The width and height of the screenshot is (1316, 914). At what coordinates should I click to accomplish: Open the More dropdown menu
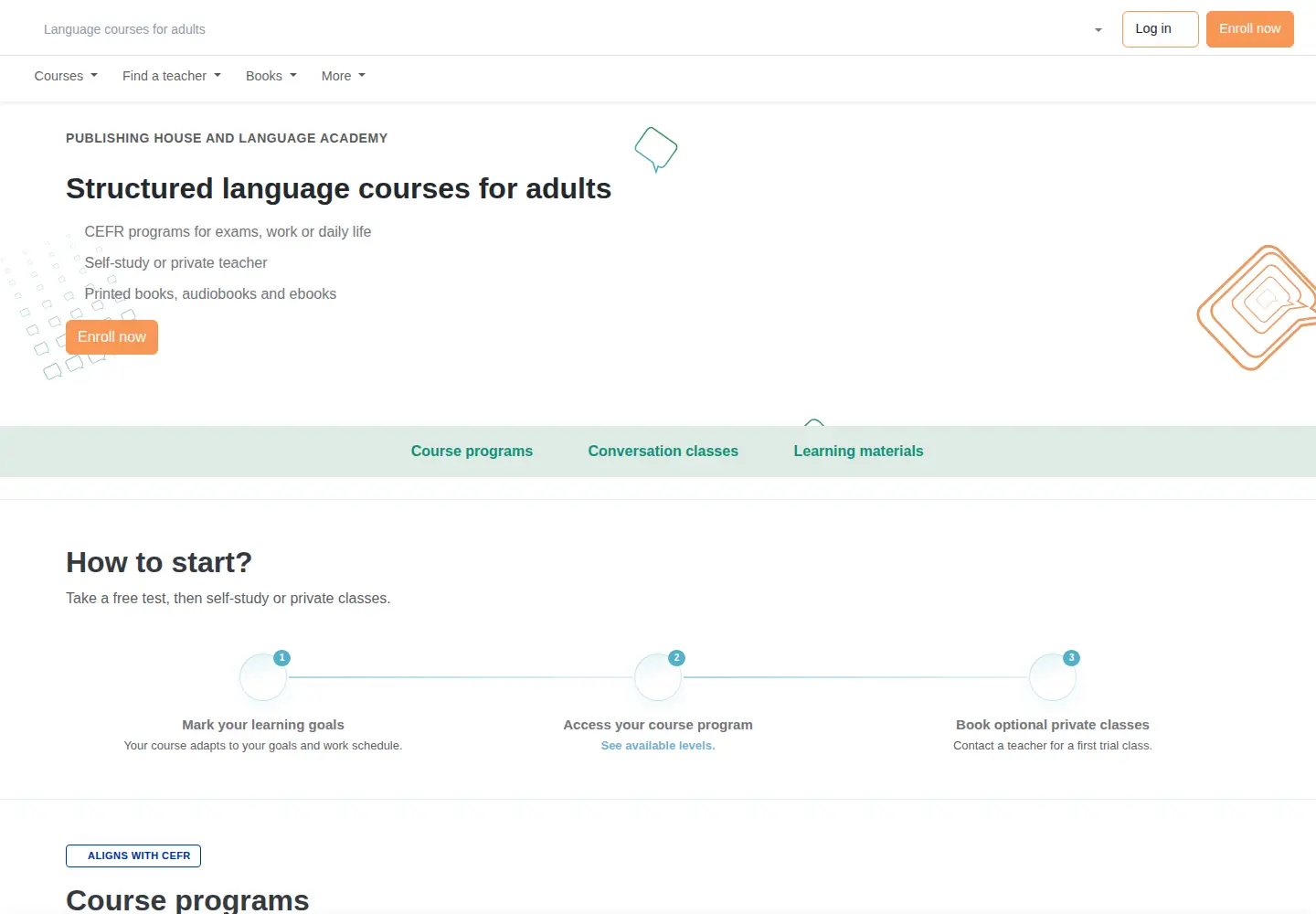pyautogui.click(x=344, y=76)
